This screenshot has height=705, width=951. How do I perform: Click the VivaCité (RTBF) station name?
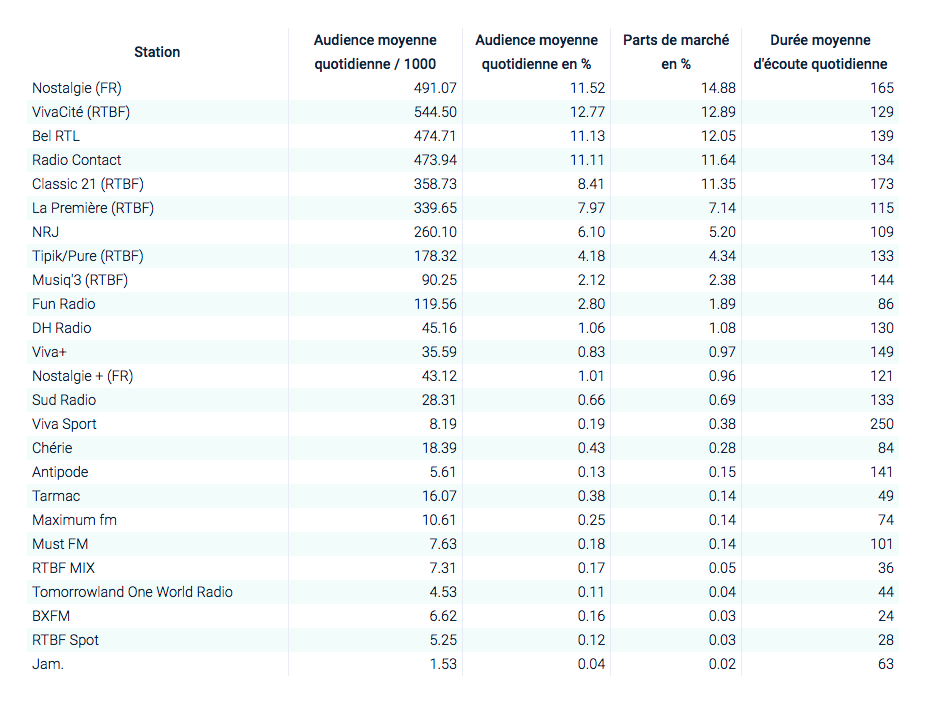point(81,112)
